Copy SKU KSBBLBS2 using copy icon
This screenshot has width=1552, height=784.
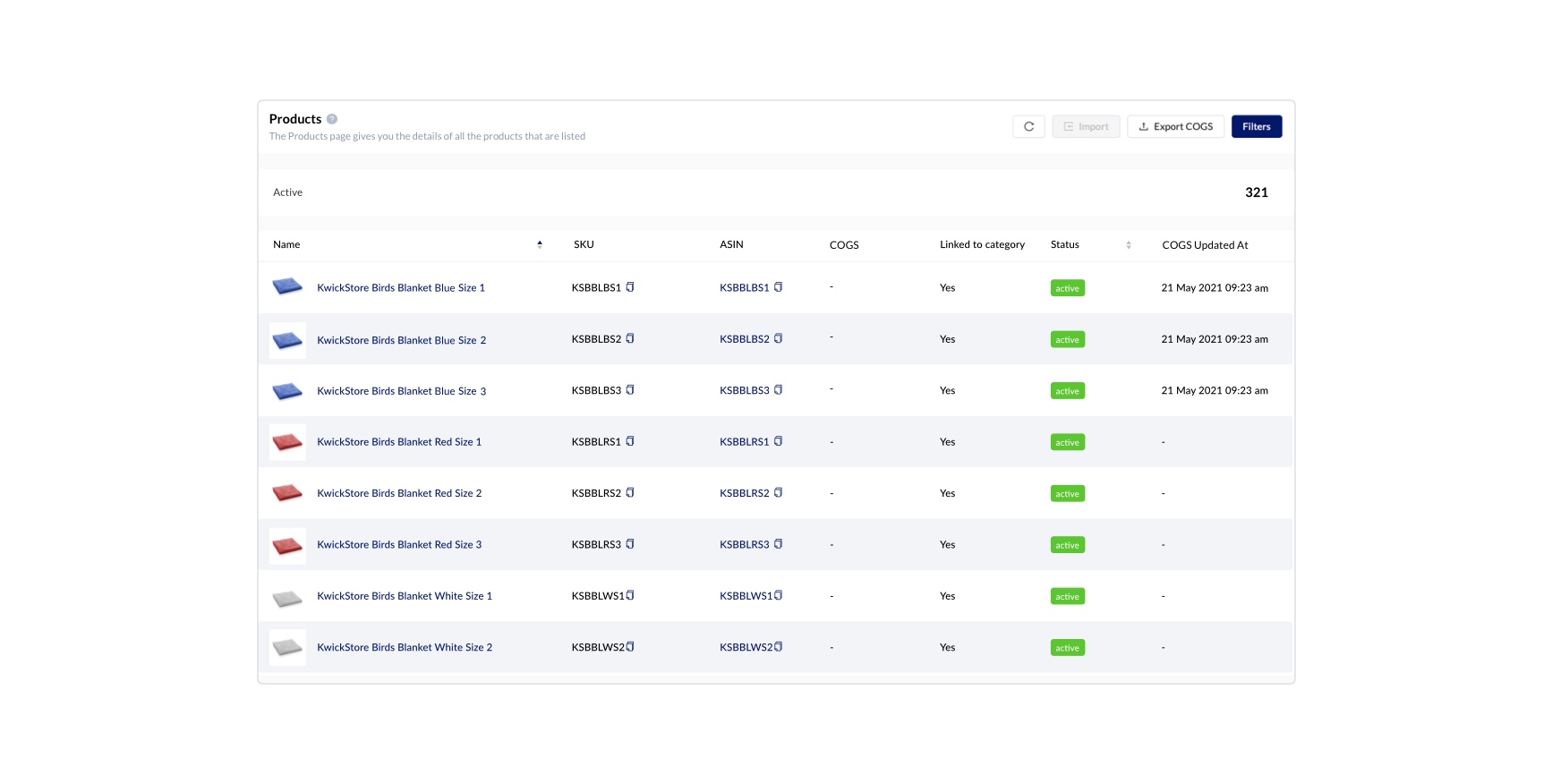(x=630, y=338)
